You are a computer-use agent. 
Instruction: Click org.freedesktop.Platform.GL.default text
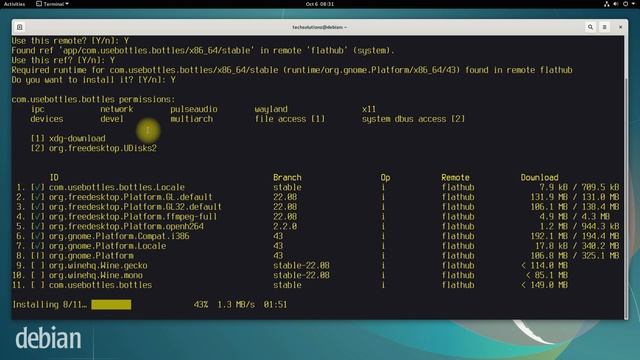(x=131, y=197)
